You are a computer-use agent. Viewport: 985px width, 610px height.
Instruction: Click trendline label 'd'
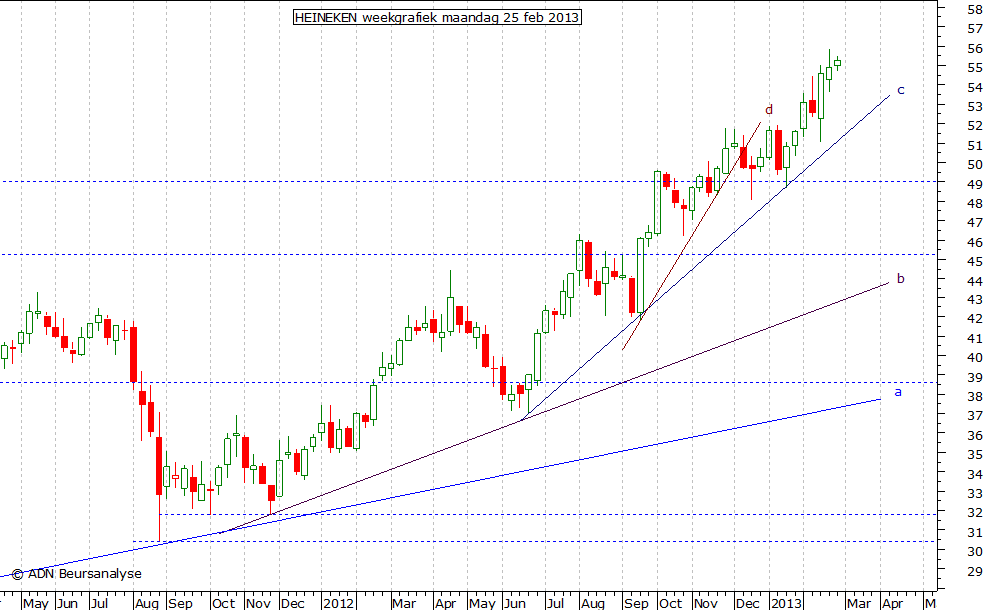[x=769, y=110]
